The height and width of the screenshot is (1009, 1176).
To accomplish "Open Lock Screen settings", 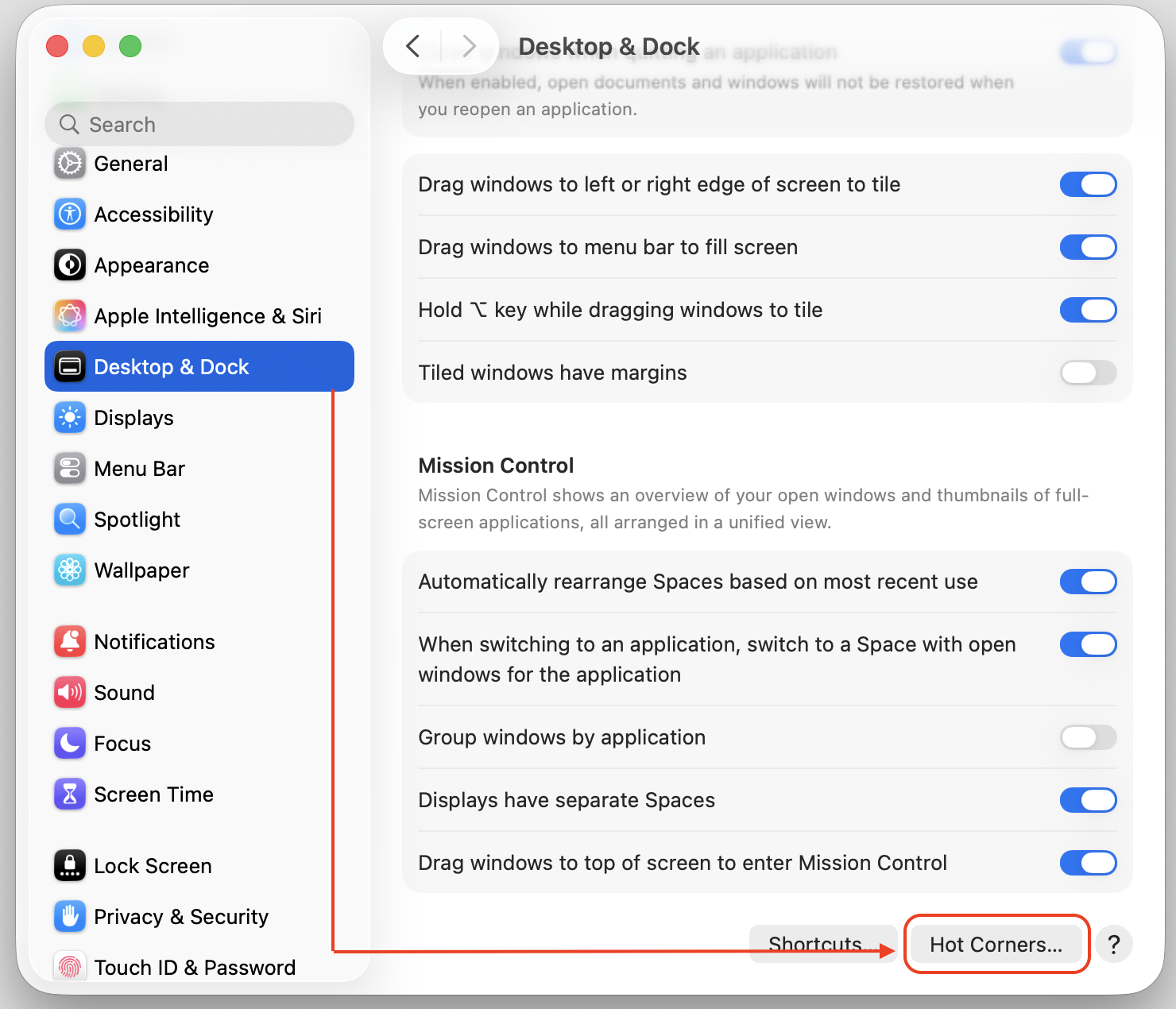I will coord(199,866).
